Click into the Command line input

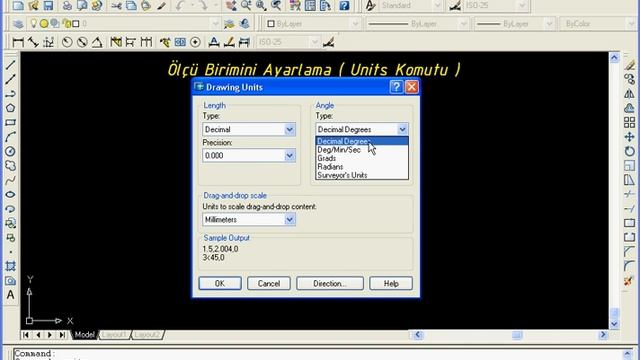(318, 354)
